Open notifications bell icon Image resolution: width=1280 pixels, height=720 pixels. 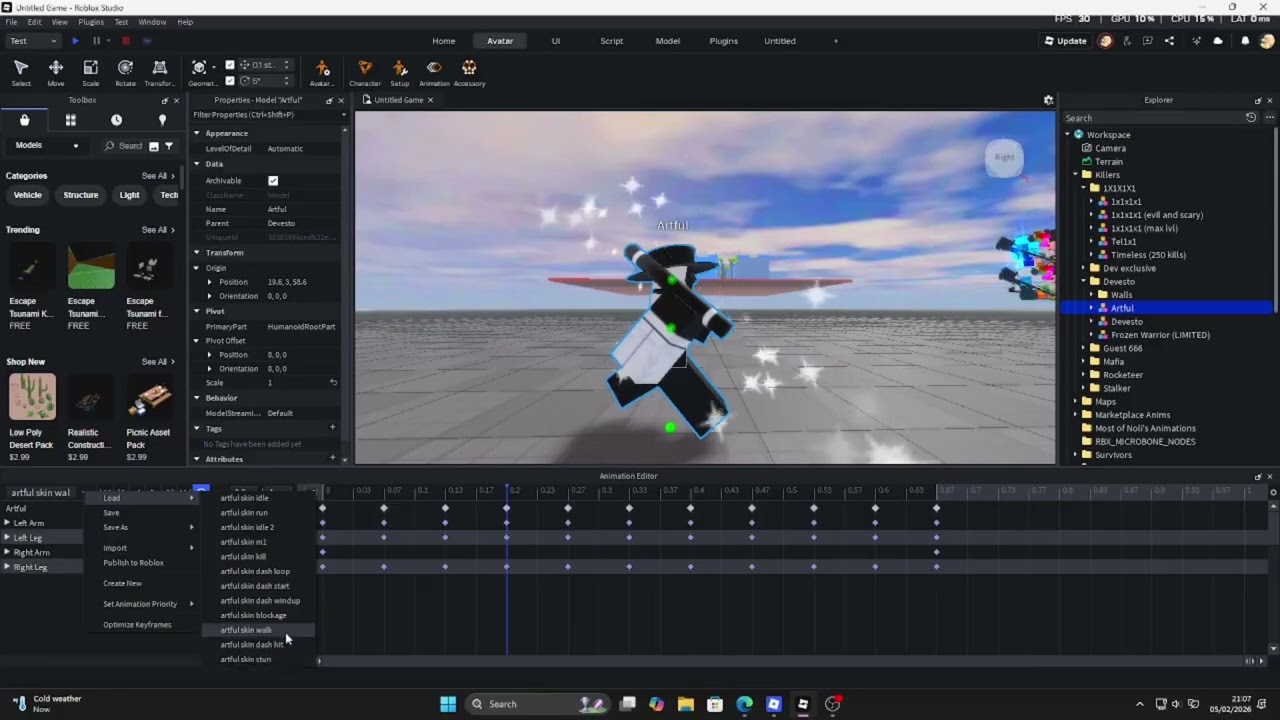[1245, 41]
